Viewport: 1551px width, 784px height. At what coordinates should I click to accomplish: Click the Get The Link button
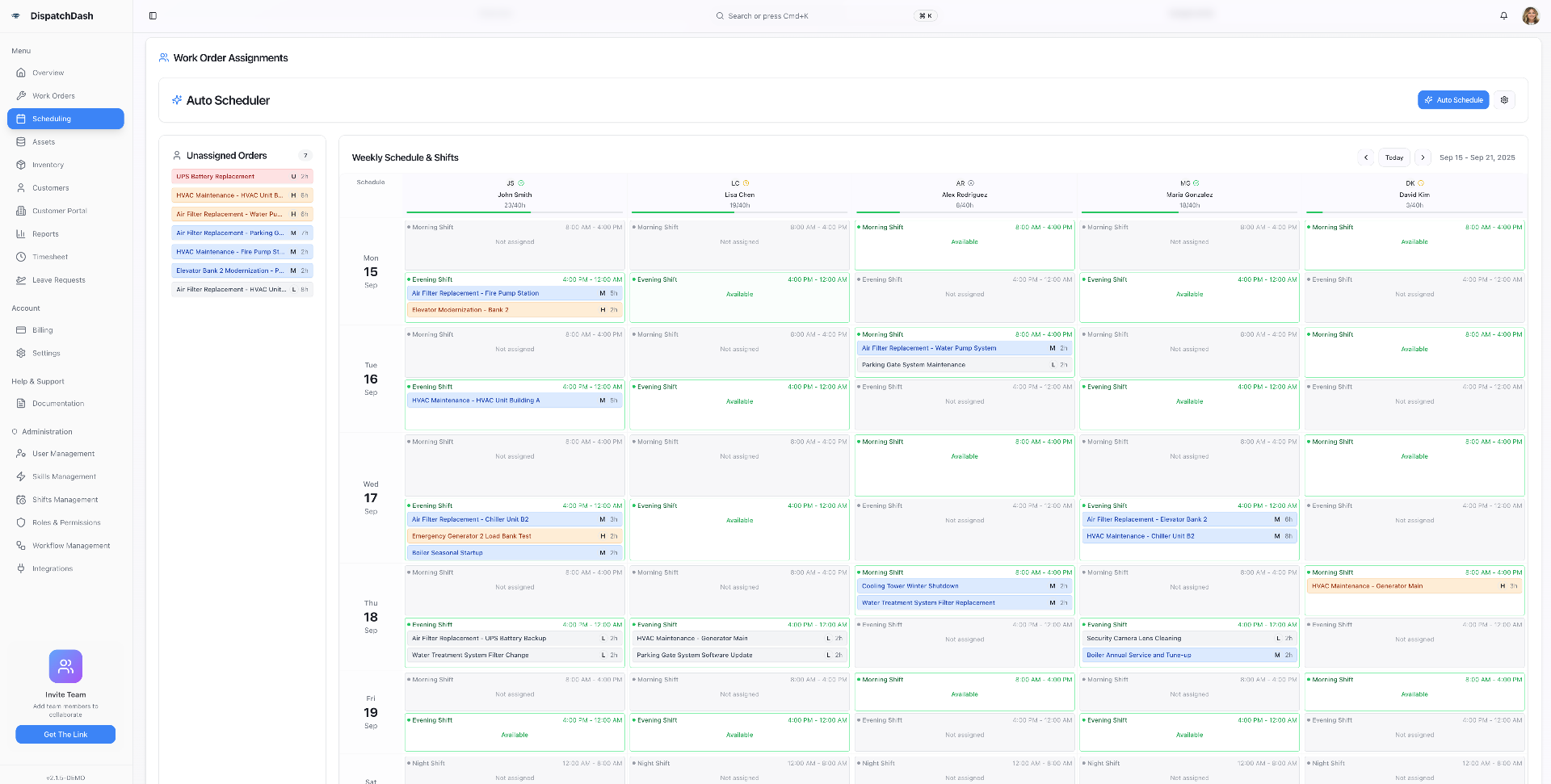tap(65, 734)
